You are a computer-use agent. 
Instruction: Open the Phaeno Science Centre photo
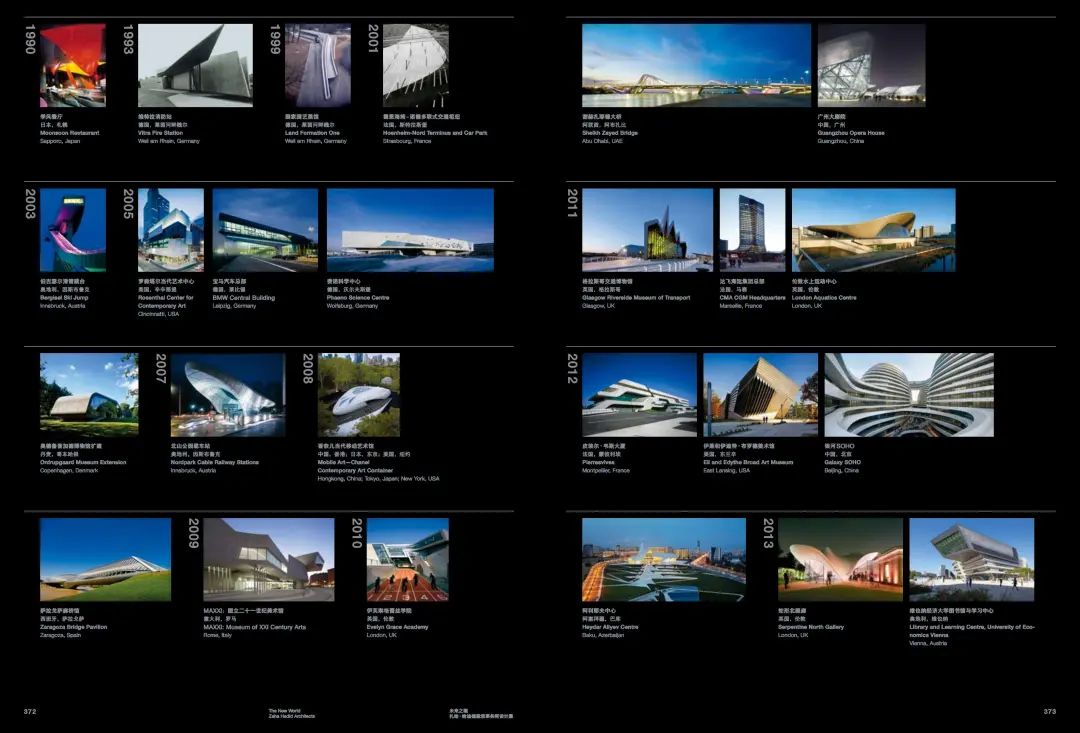411,230
